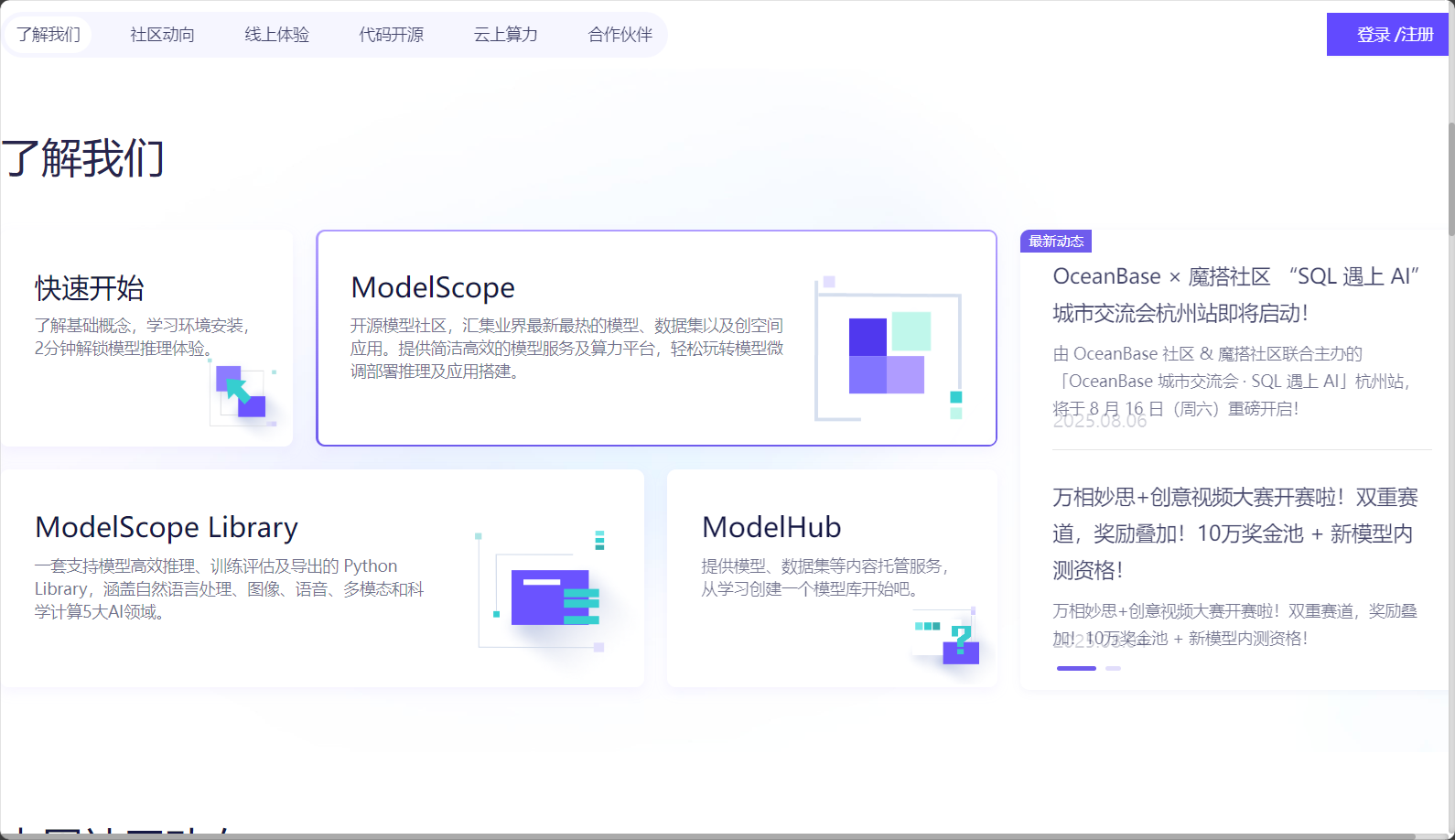Open the ModelHub card heading

[x=771, y=527]
